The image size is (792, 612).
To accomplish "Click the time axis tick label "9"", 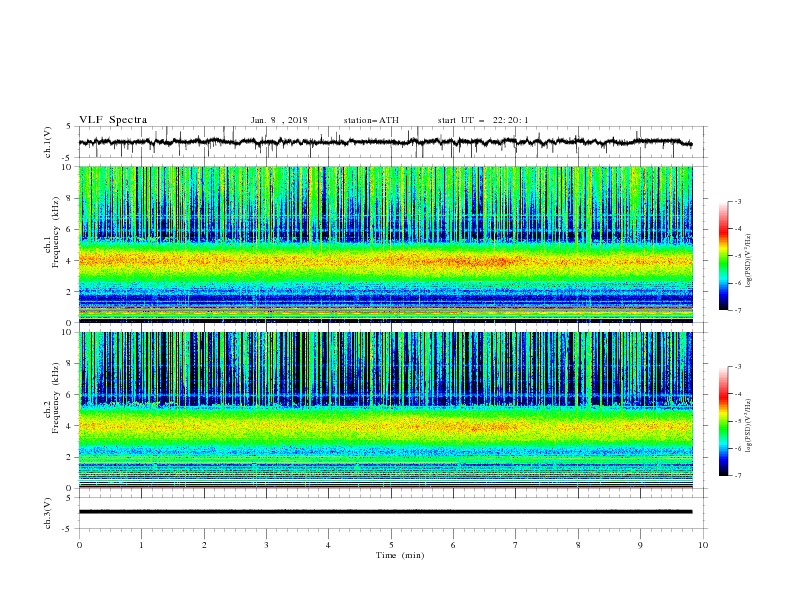I will [x=640, y=545].
